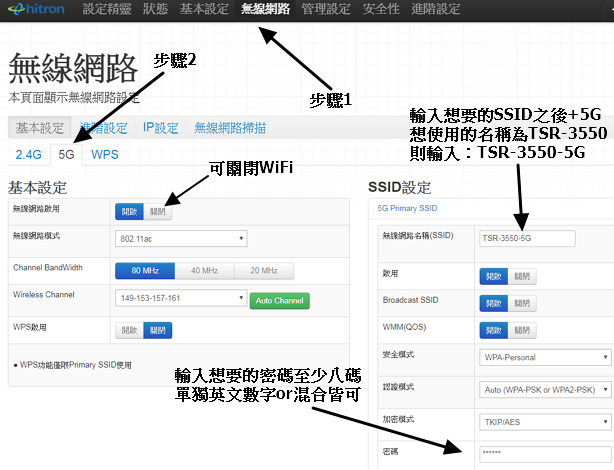
Task: Click the Hitron logo
Action: pyautogui.click(x=36, y=9)
